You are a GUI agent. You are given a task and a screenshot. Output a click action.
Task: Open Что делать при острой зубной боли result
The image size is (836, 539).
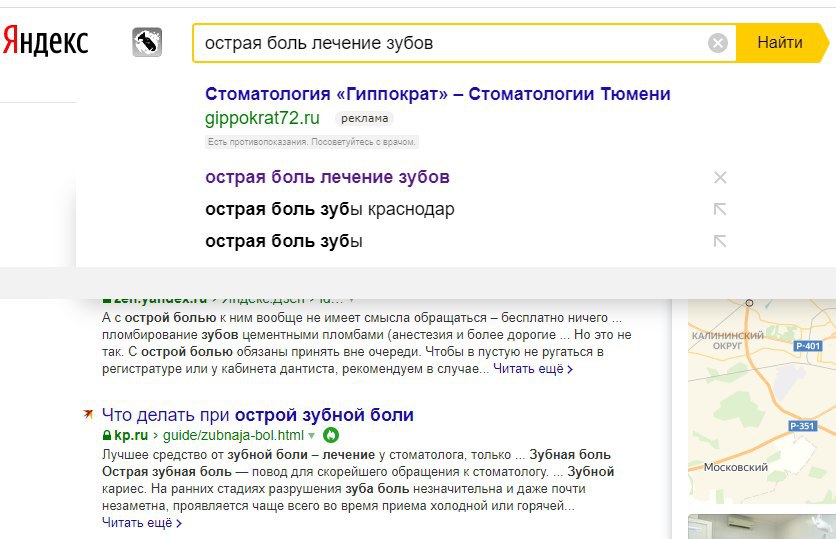click(x=258, y=415)
